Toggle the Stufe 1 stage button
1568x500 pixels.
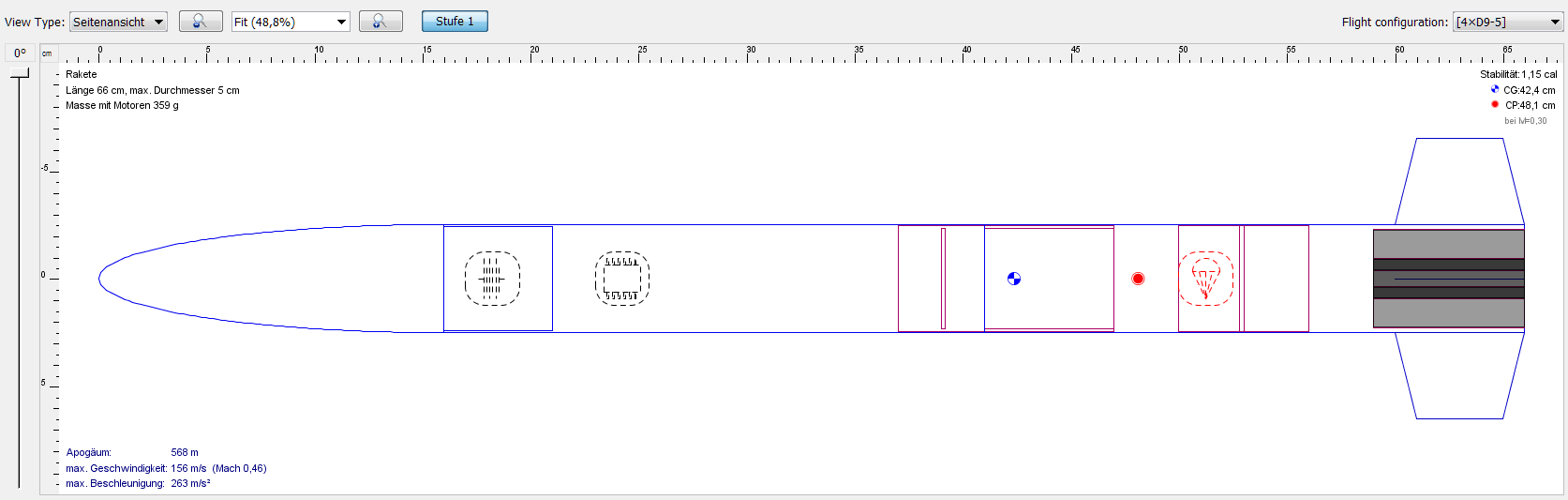455,22
